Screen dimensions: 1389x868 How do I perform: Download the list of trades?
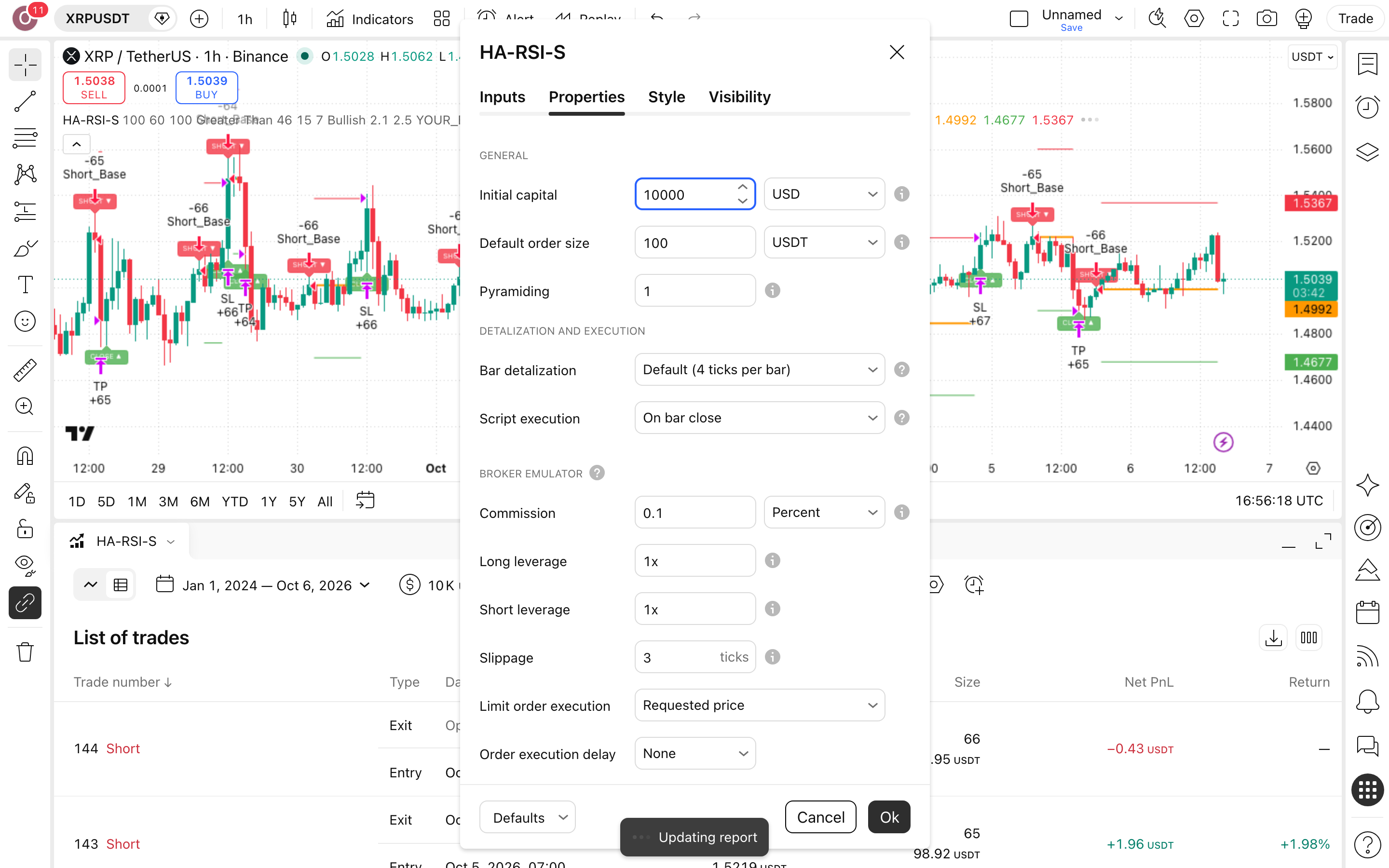coord(1273,637)
